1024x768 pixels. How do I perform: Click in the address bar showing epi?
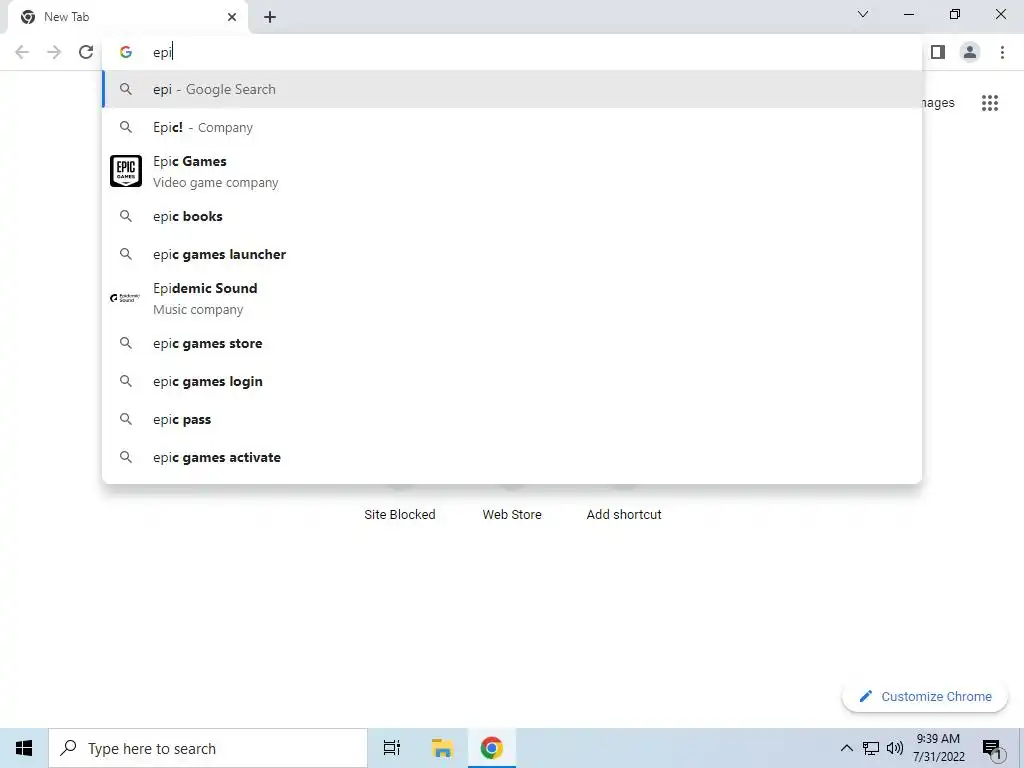(x=512, y=52)
